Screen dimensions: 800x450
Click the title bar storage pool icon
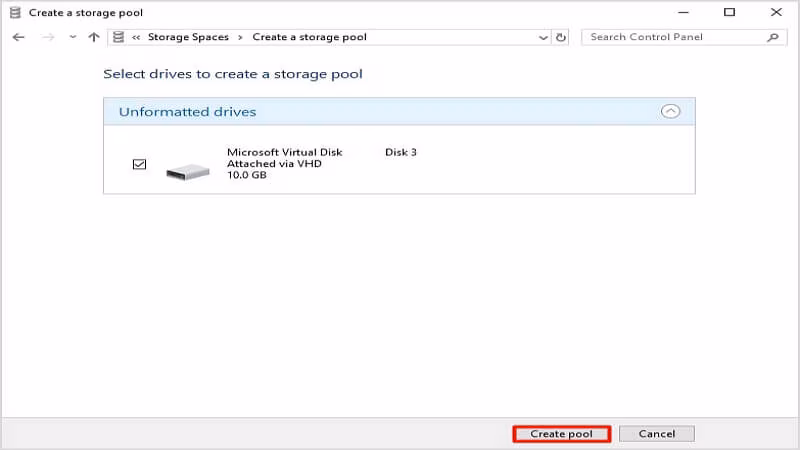[x=15, y=12]
